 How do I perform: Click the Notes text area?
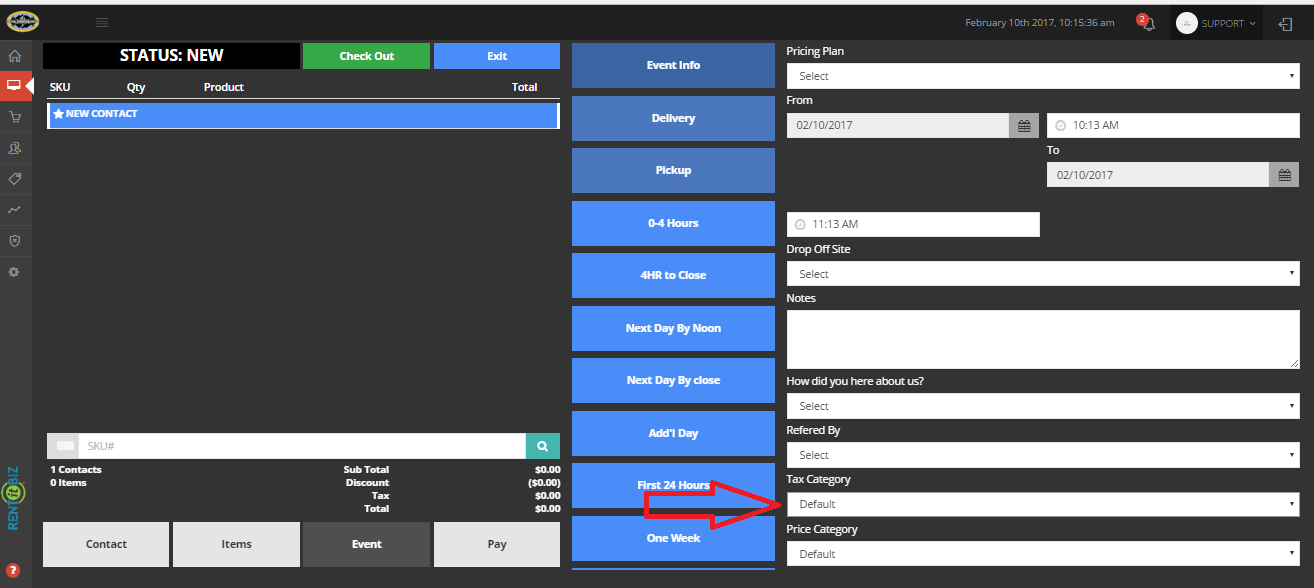point(1043,339)
